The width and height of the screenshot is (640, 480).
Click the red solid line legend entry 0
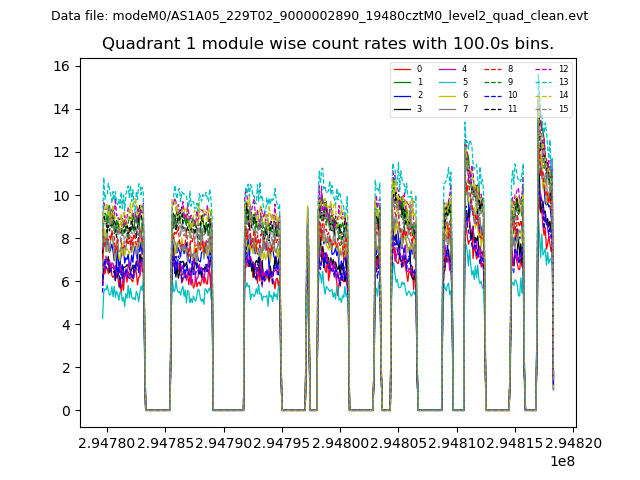408,69
